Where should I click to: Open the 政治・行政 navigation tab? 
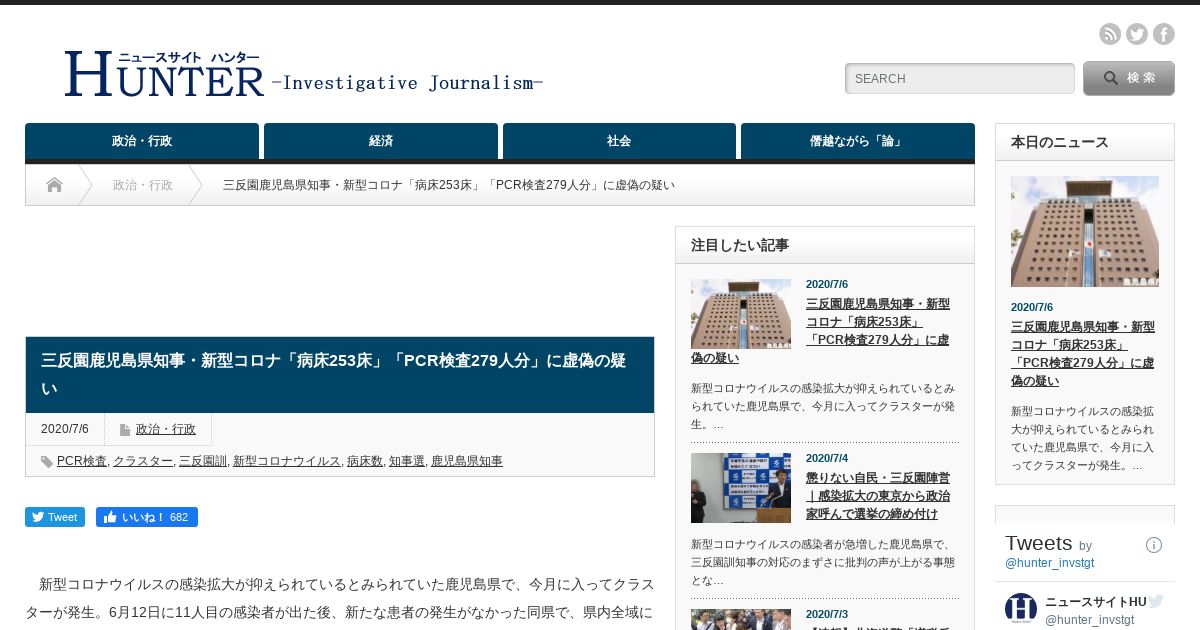click(142, 141)
